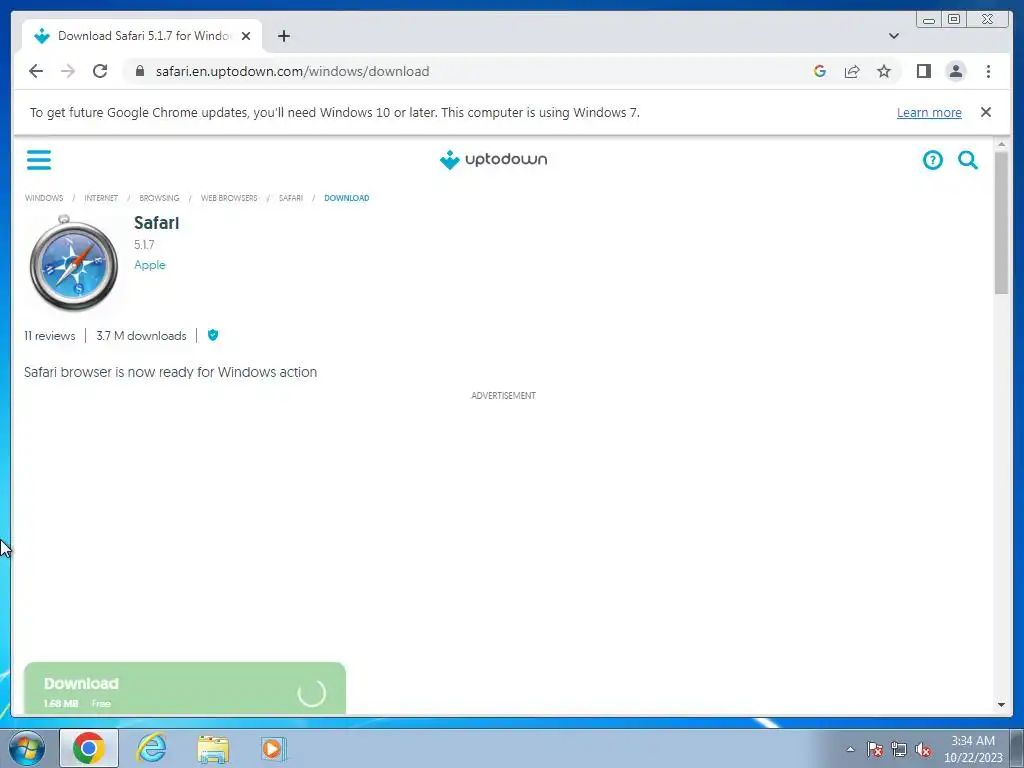Close the Download Safari tab
Image resolution: width=1024 pixels, height=768 pixels.
[x=246, y=36]
